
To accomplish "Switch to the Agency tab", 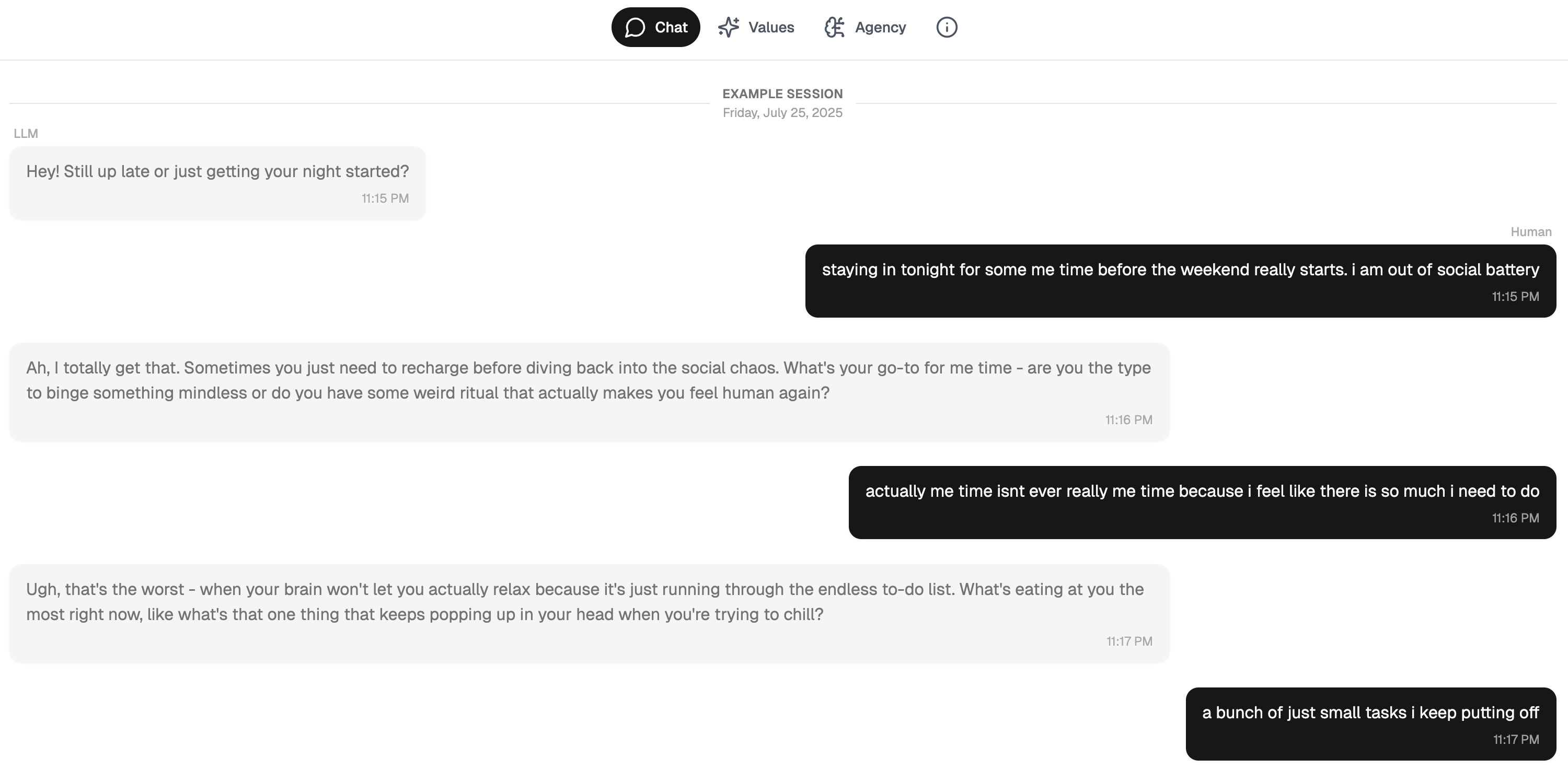I will [x=880, y=27].
